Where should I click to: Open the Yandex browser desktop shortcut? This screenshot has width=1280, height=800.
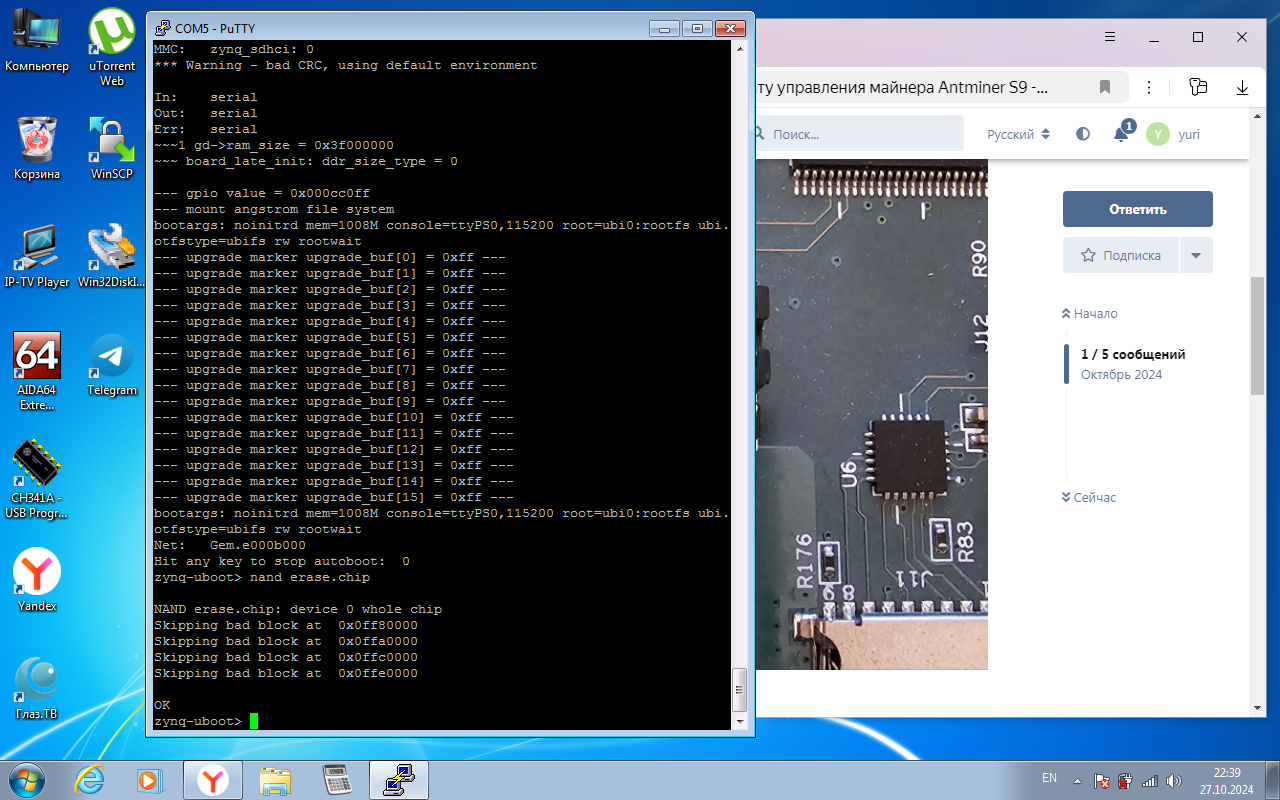(x=37, y=580)
